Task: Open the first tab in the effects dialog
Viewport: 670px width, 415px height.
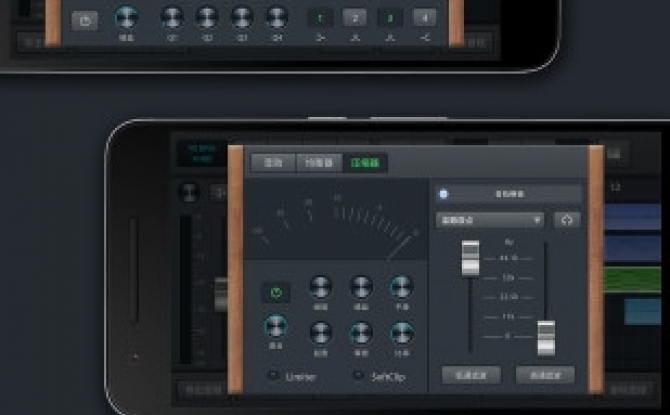Action: pyautogui.click(x=273, y=163)
